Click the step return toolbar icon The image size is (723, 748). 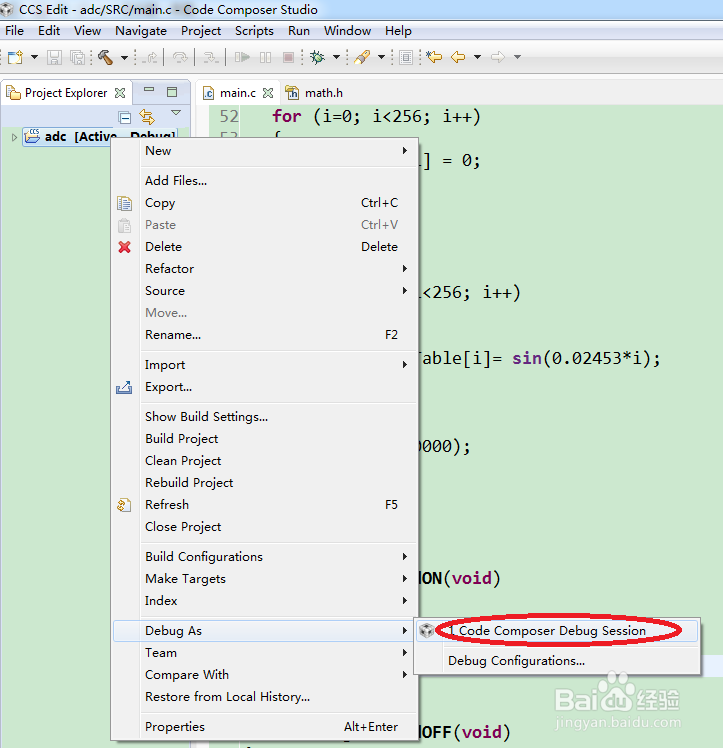pos(151,57)
